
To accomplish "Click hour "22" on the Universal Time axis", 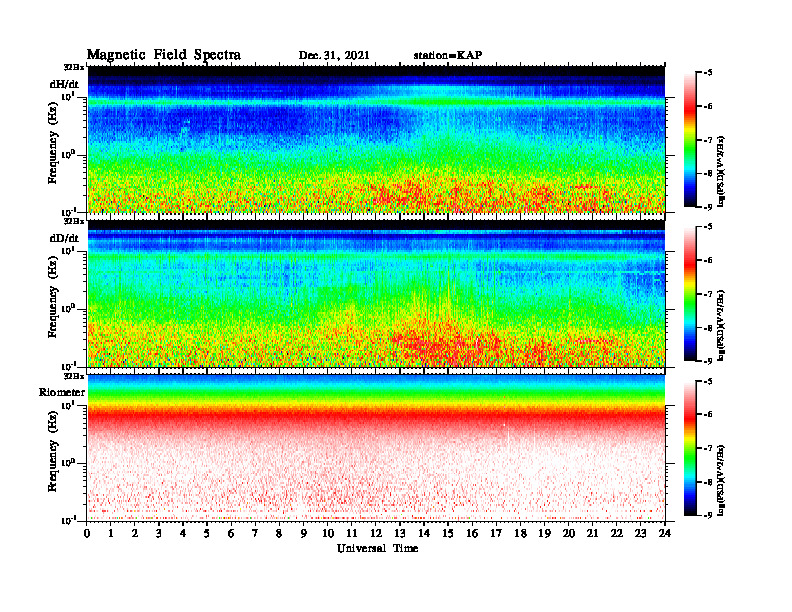I will 617,534.
